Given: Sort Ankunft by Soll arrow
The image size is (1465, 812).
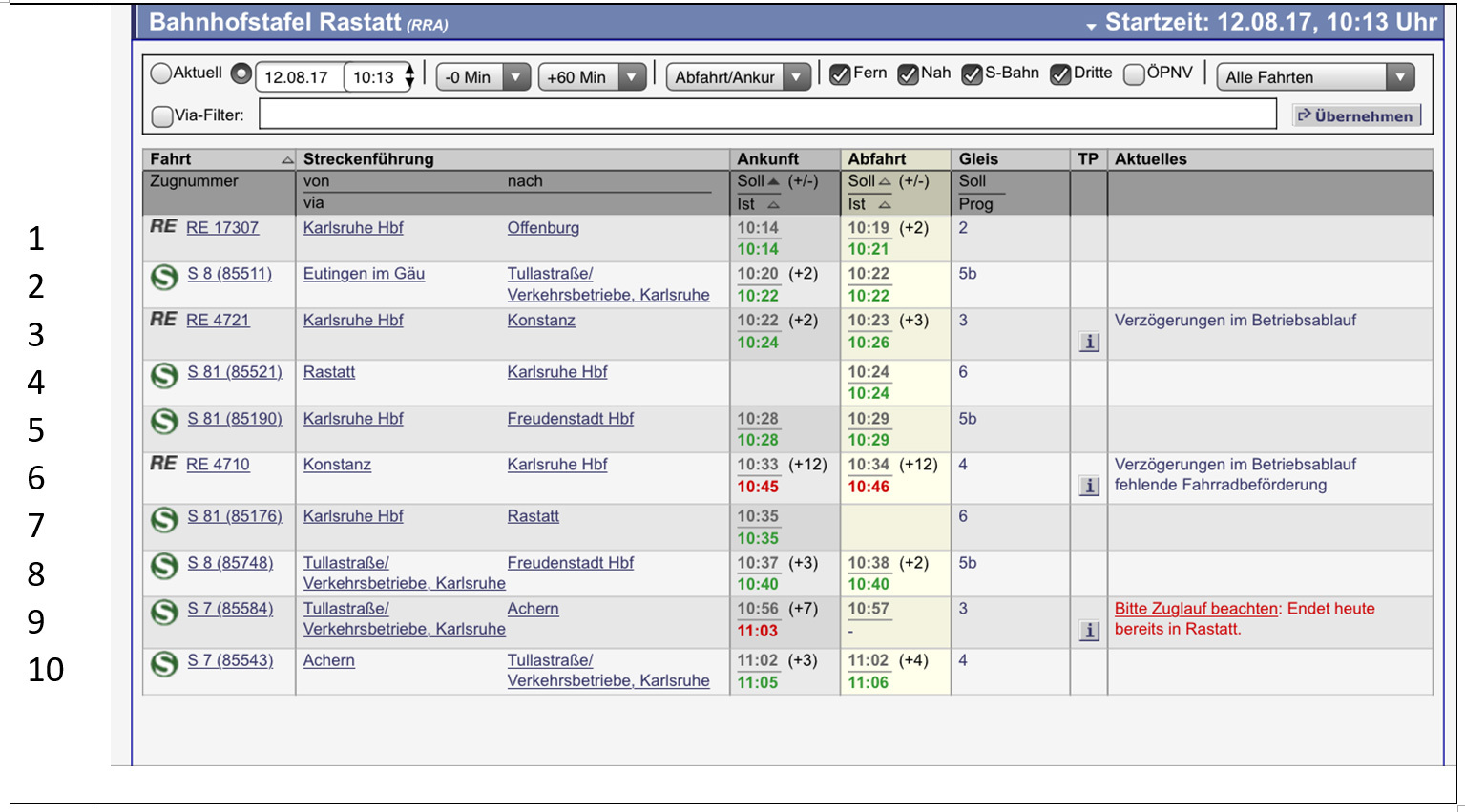Looking at the screenshot, I should (774, 181).
